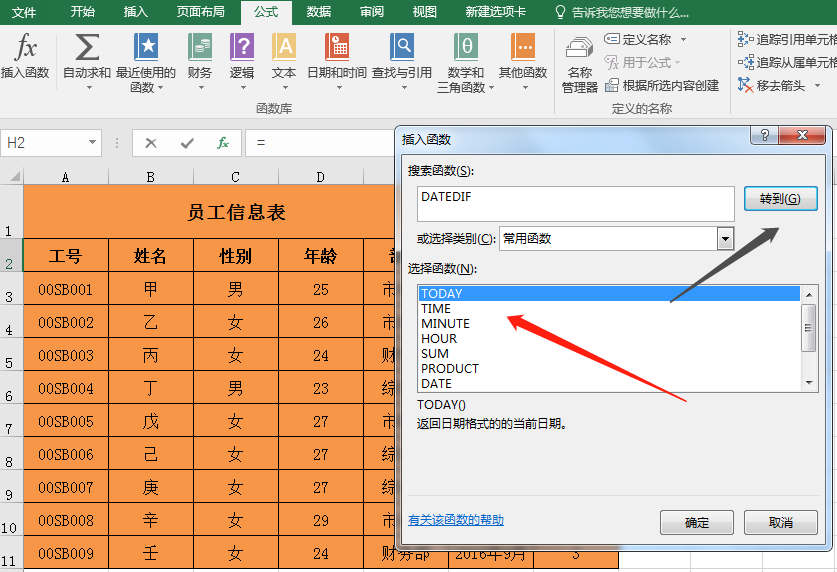Expand the Text (文本) functions dropdown arrow

point(285,88)
